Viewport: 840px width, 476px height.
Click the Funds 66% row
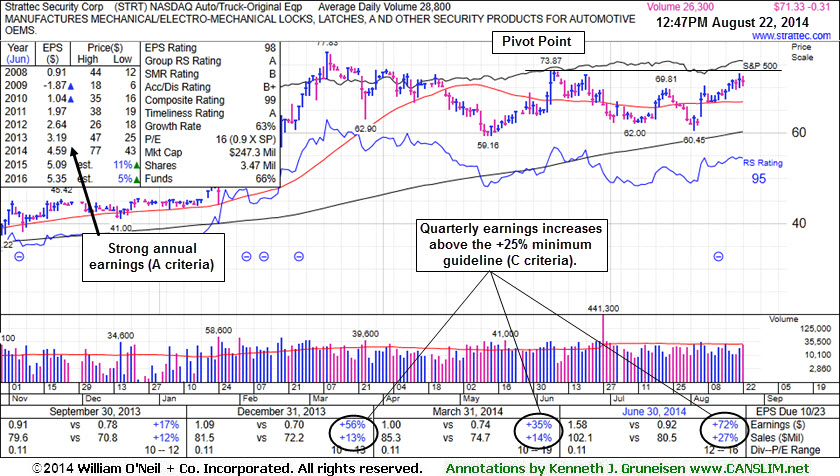tap(210, 179)
